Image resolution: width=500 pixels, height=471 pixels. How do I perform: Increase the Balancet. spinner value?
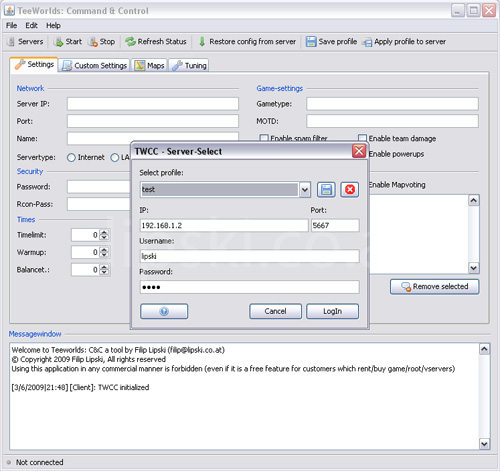105,267
